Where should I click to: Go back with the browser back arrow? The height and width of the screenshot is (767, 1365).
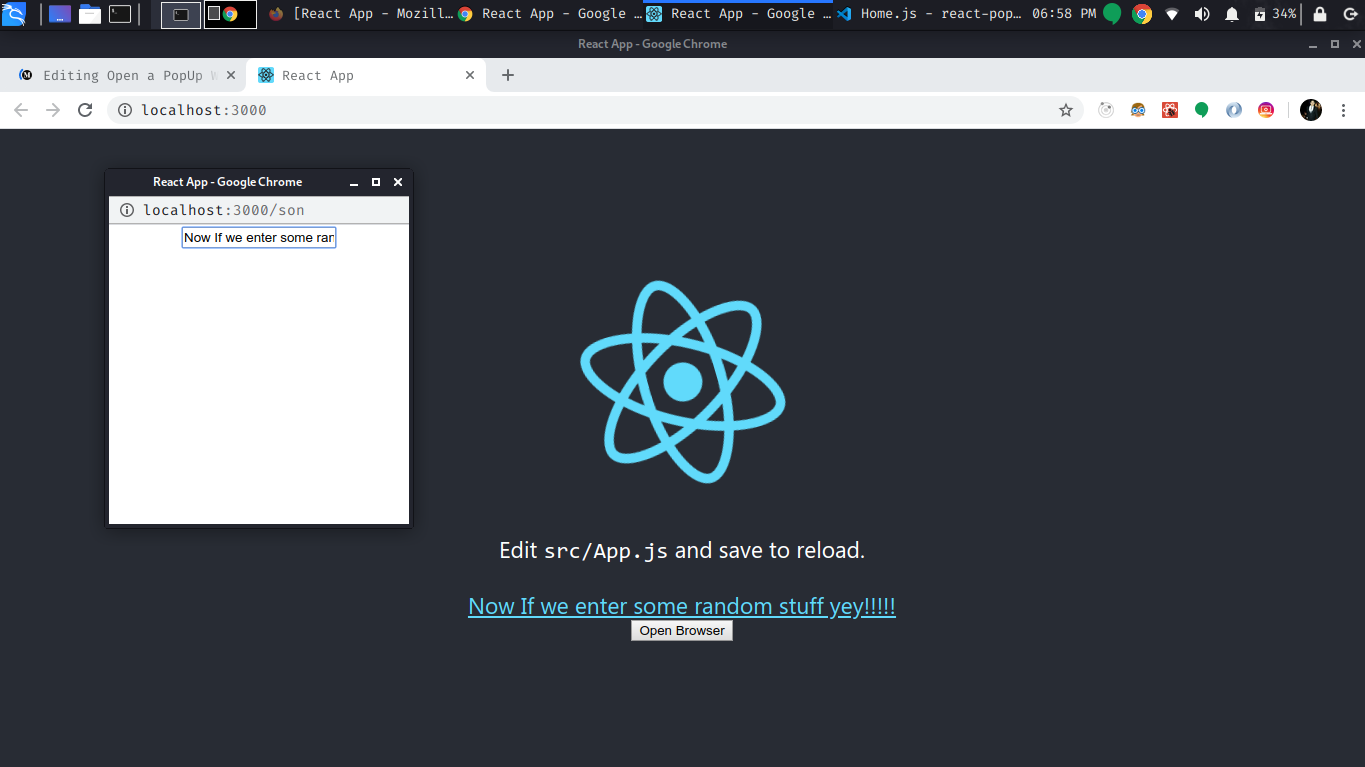coord(21,110)
